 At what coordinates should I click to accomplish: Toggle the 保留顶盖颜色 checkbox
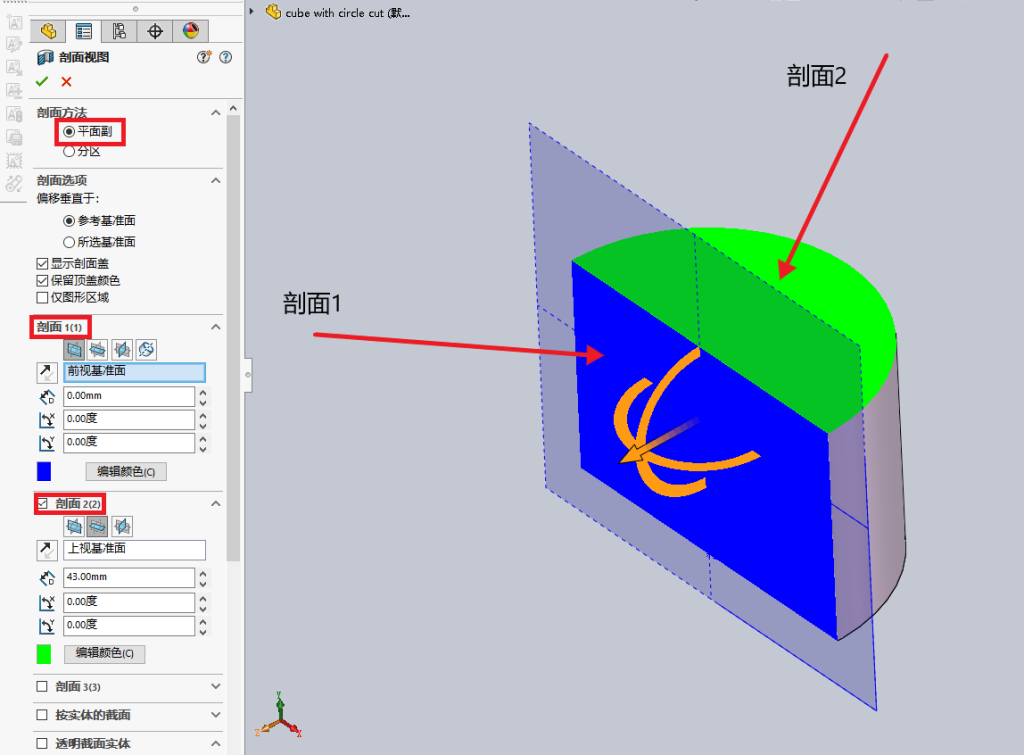click(x=42, y=281)
